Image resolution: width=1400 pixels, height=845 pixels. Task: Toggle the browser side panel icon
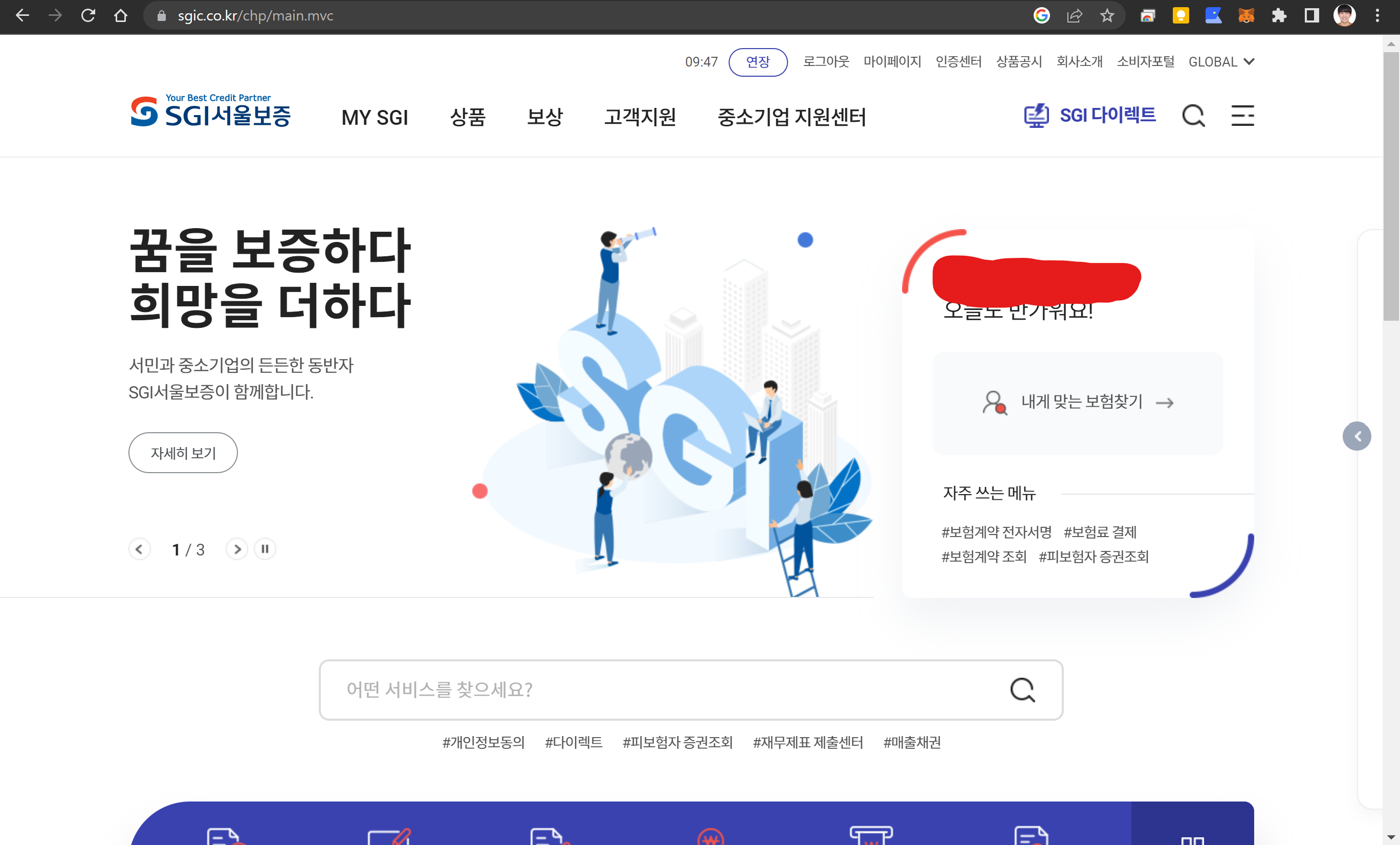coord(1311,15)
